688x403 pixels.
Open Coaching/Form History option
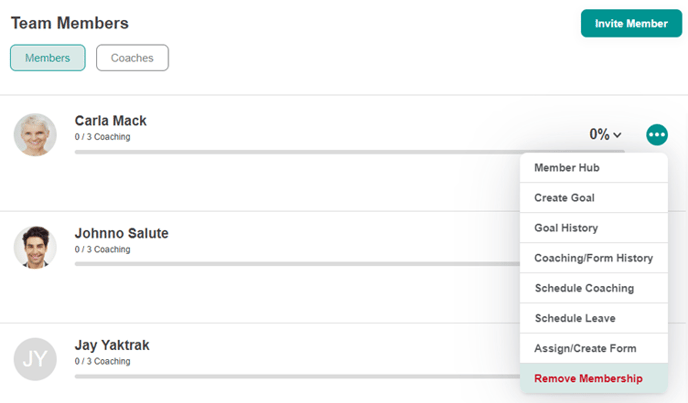click(594, 258)
